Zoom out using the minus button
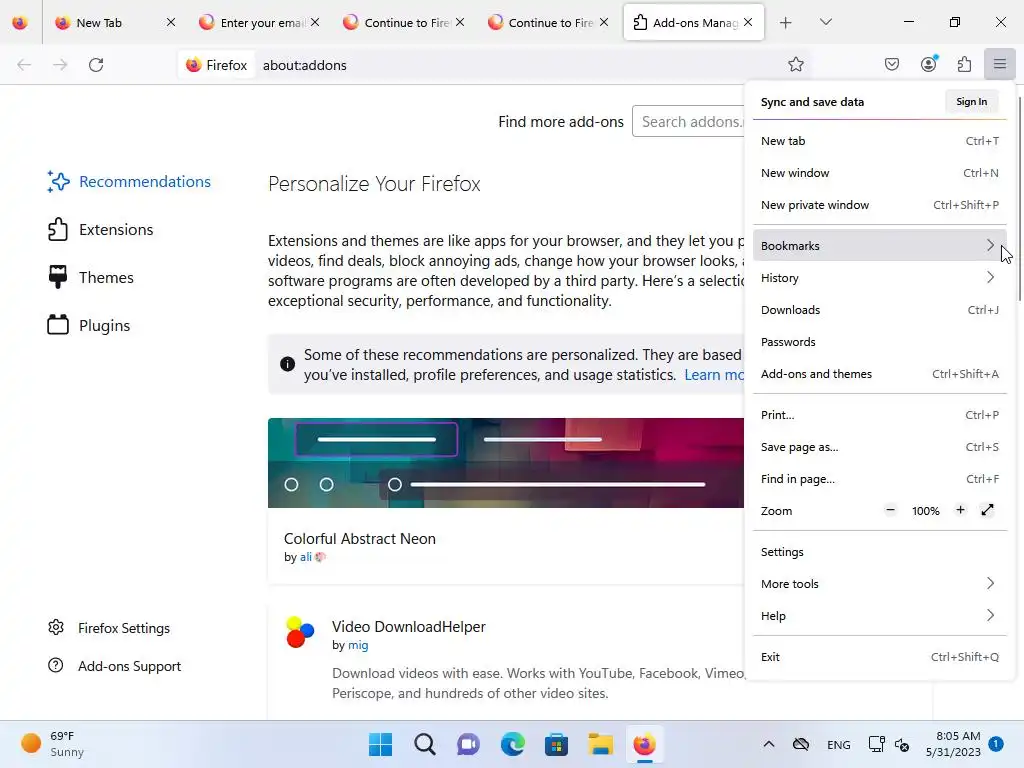1024x768 pixels. click(x=890, y=510)
